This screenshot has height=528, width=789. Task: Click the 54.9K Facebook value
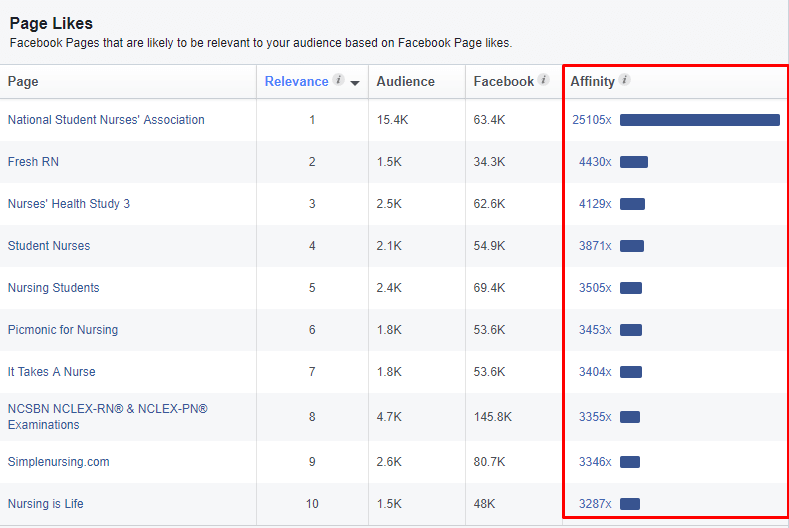[x=489, y=246]
